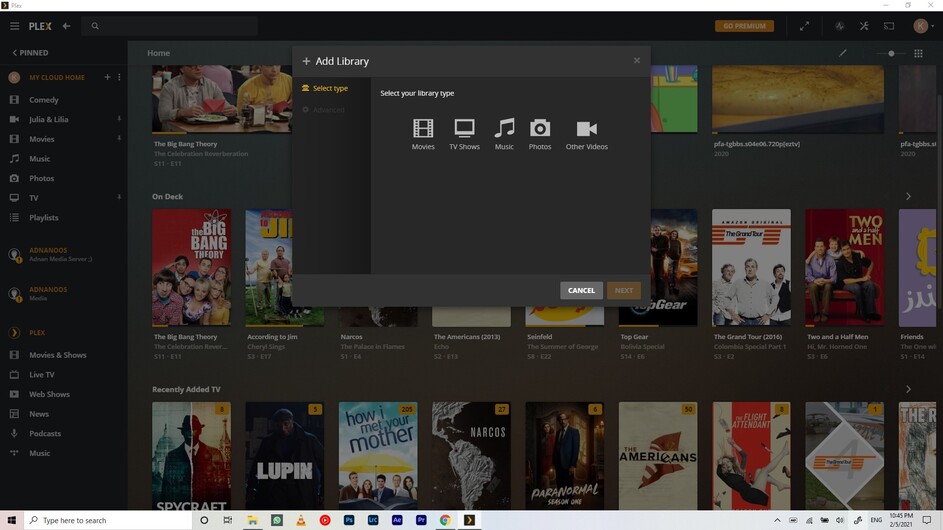
Task: Click the Recently Added TV heading
Action: coord(186,389)
